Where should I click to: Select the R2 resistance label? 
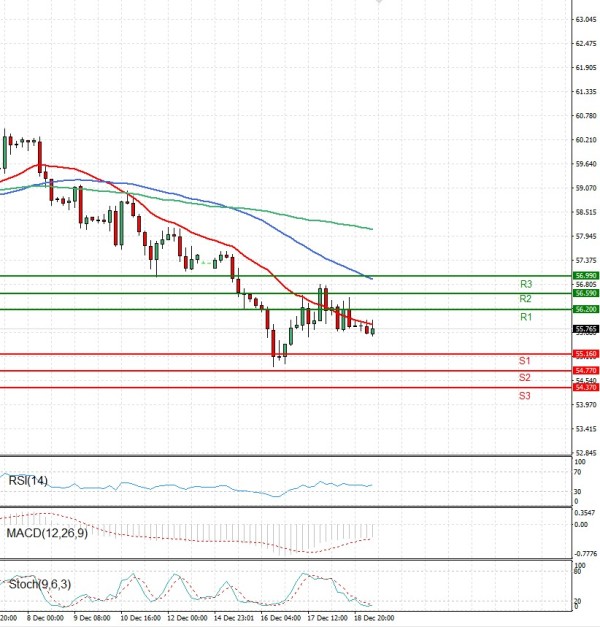(524, 299)
